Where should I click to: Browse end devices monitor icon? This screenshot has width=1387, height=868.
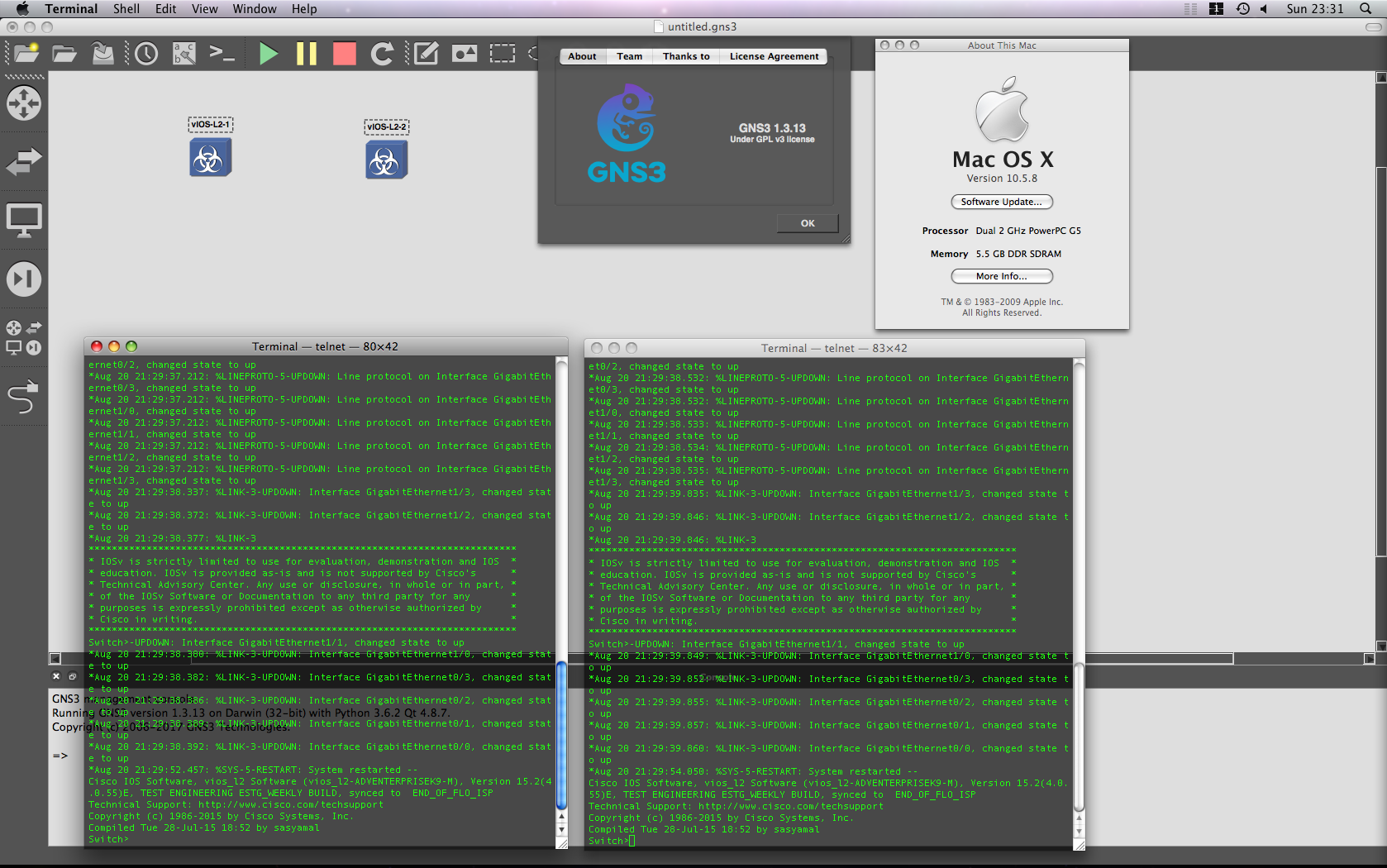click(23, 221)
